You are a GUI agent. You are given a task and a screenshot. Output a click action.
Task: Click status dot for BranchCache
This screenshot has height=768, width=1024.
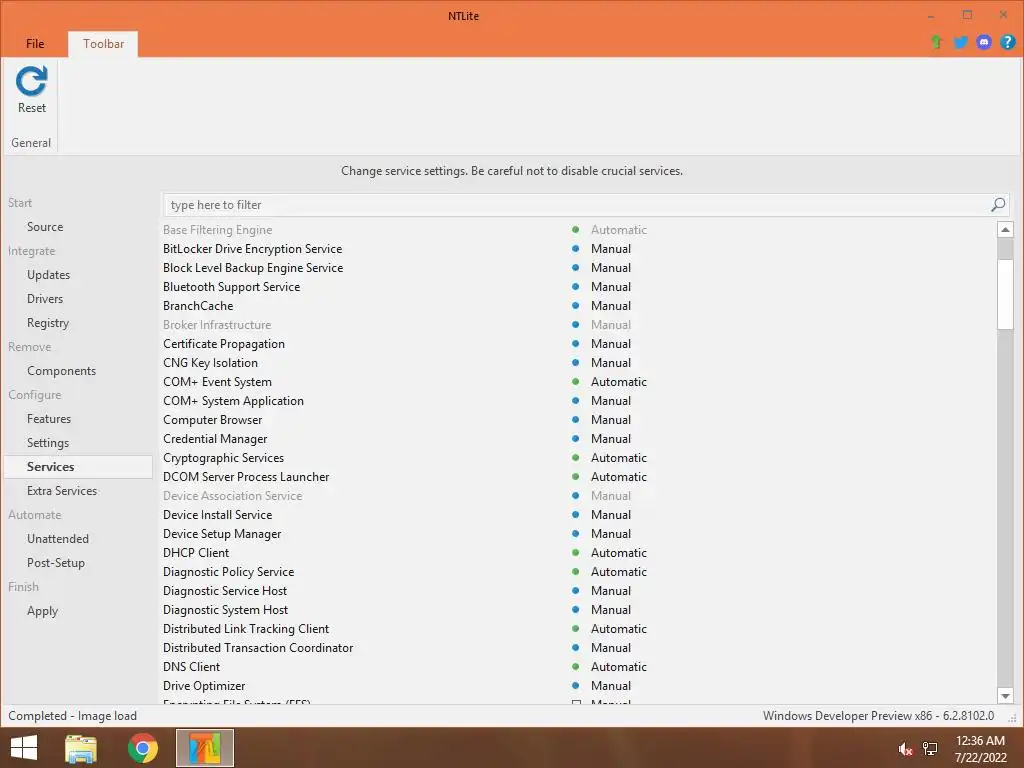575,306
